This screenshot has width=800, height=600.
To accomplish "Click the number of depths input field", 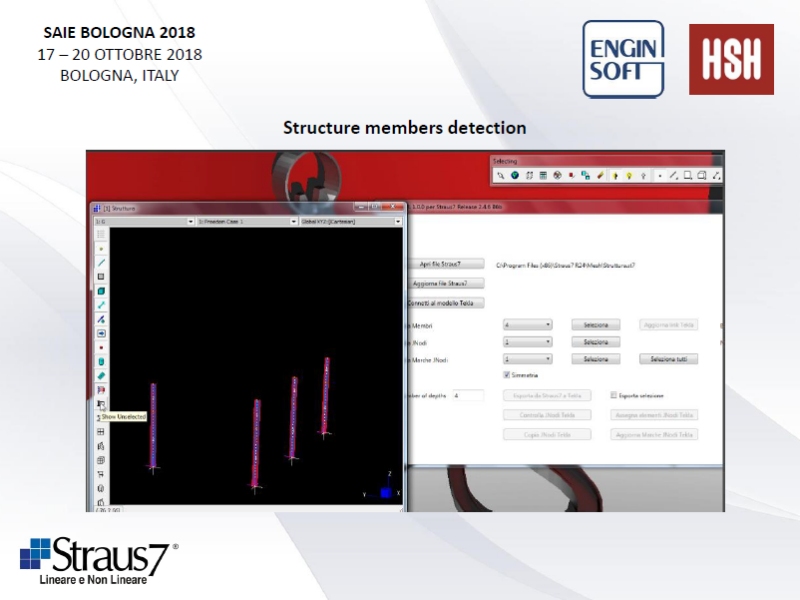I will click(x=468, y=396).
